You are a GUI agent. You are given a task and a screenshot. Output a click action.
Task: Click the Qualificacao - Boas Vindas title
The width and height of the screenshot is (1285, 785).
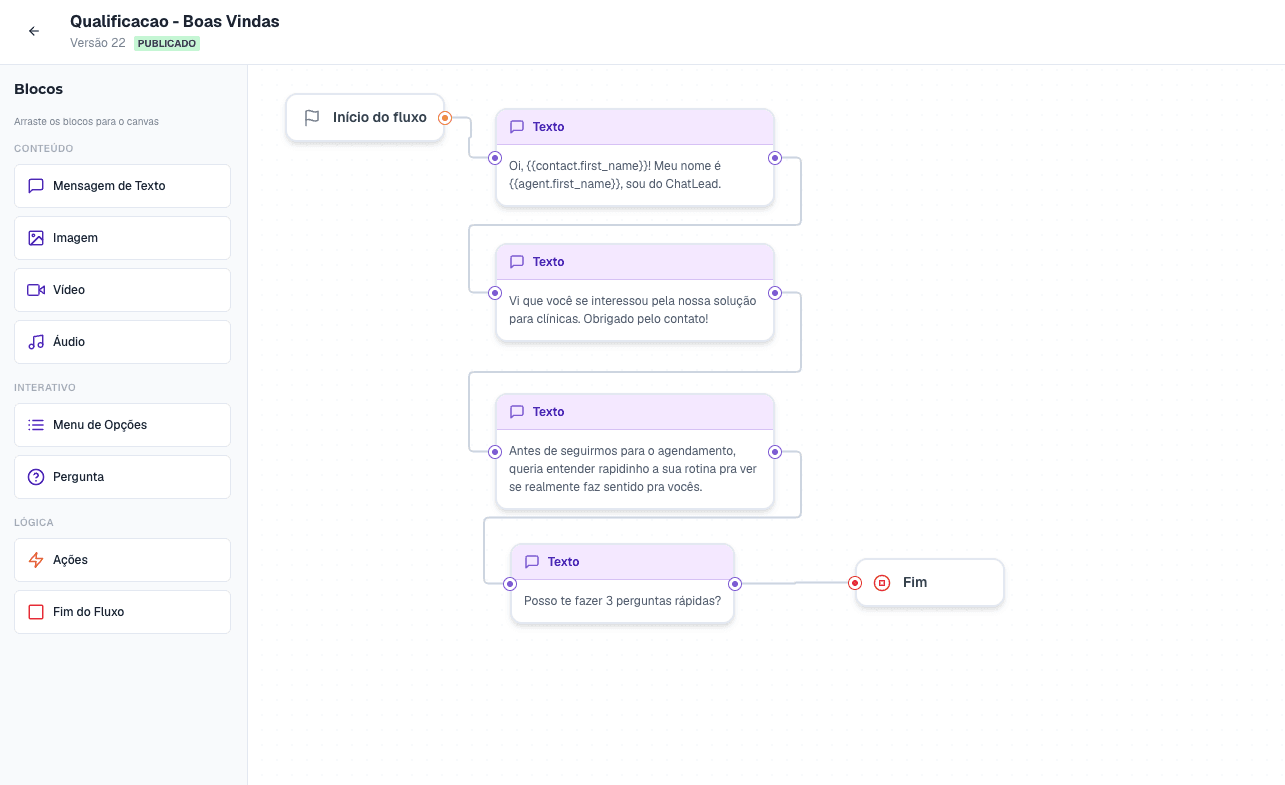(x=175, y=21)
